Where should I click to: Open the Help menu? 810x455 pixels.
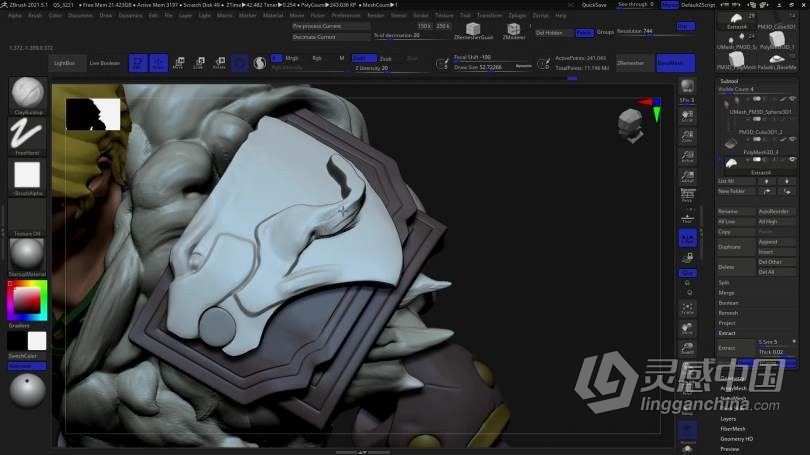560,15
